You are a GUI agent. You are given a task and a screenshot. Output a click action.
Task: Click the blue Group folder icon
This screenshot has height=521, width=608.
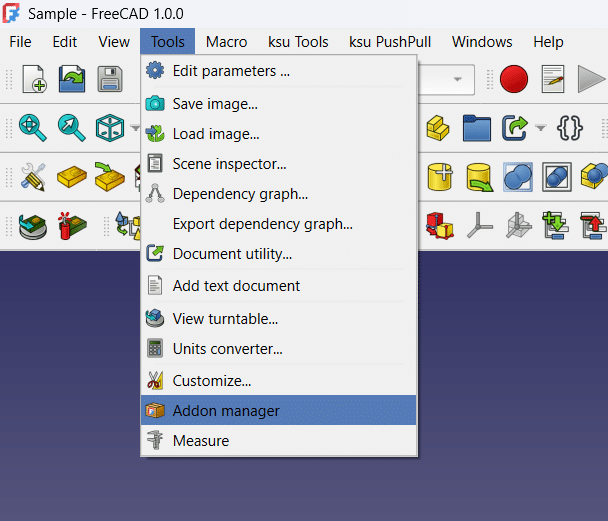[x=477, y=128]
